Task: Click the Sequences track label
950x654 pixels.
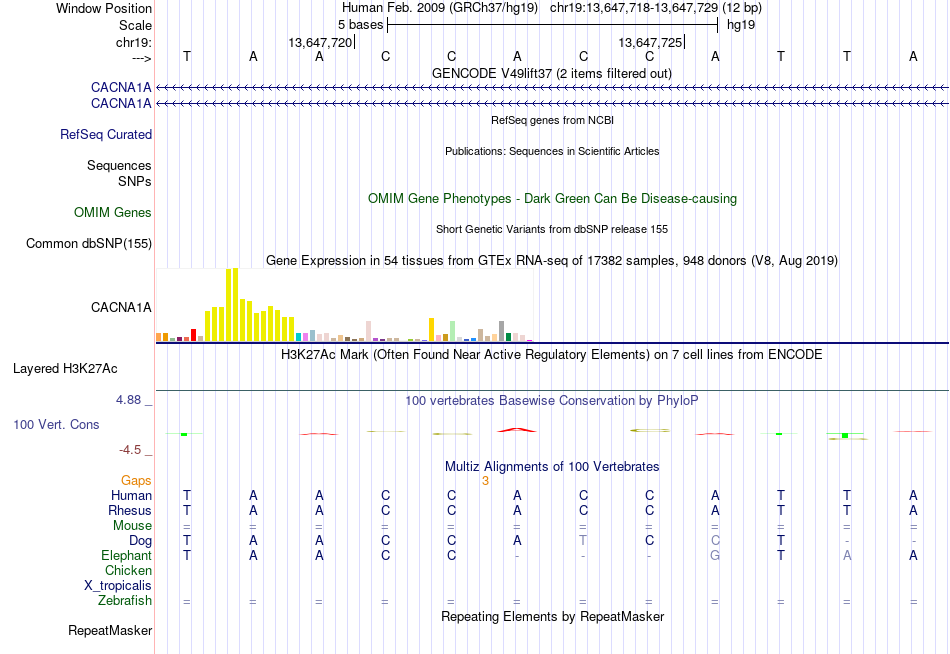Action: pyautogui.click(x=119, y=165)
